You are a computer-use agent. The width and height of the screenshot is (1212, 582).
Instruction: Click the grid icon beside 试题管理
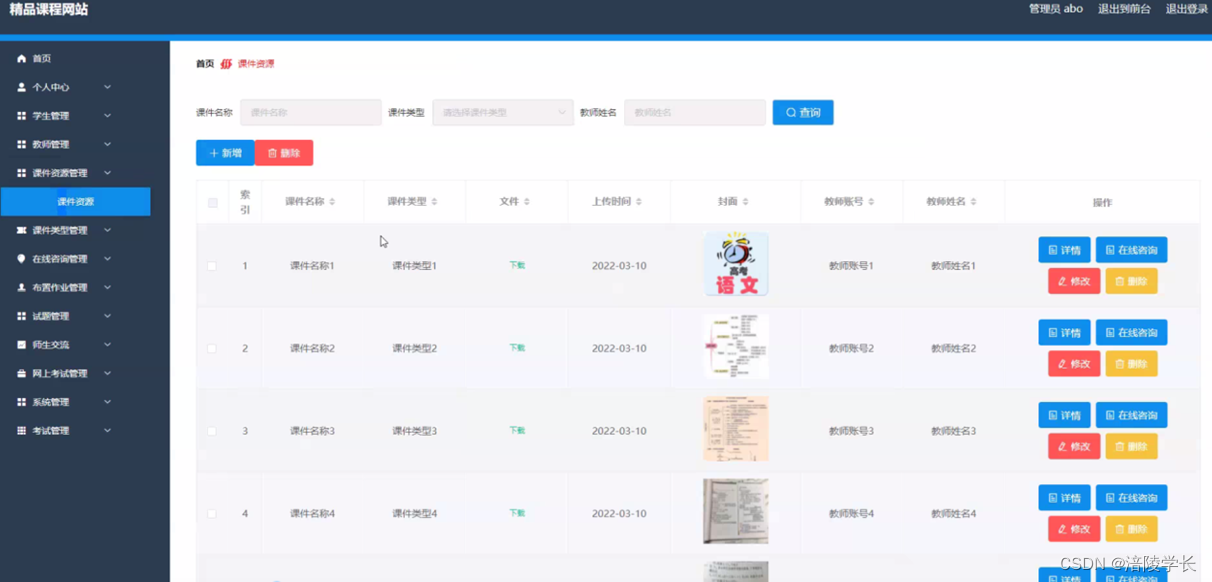22,316
